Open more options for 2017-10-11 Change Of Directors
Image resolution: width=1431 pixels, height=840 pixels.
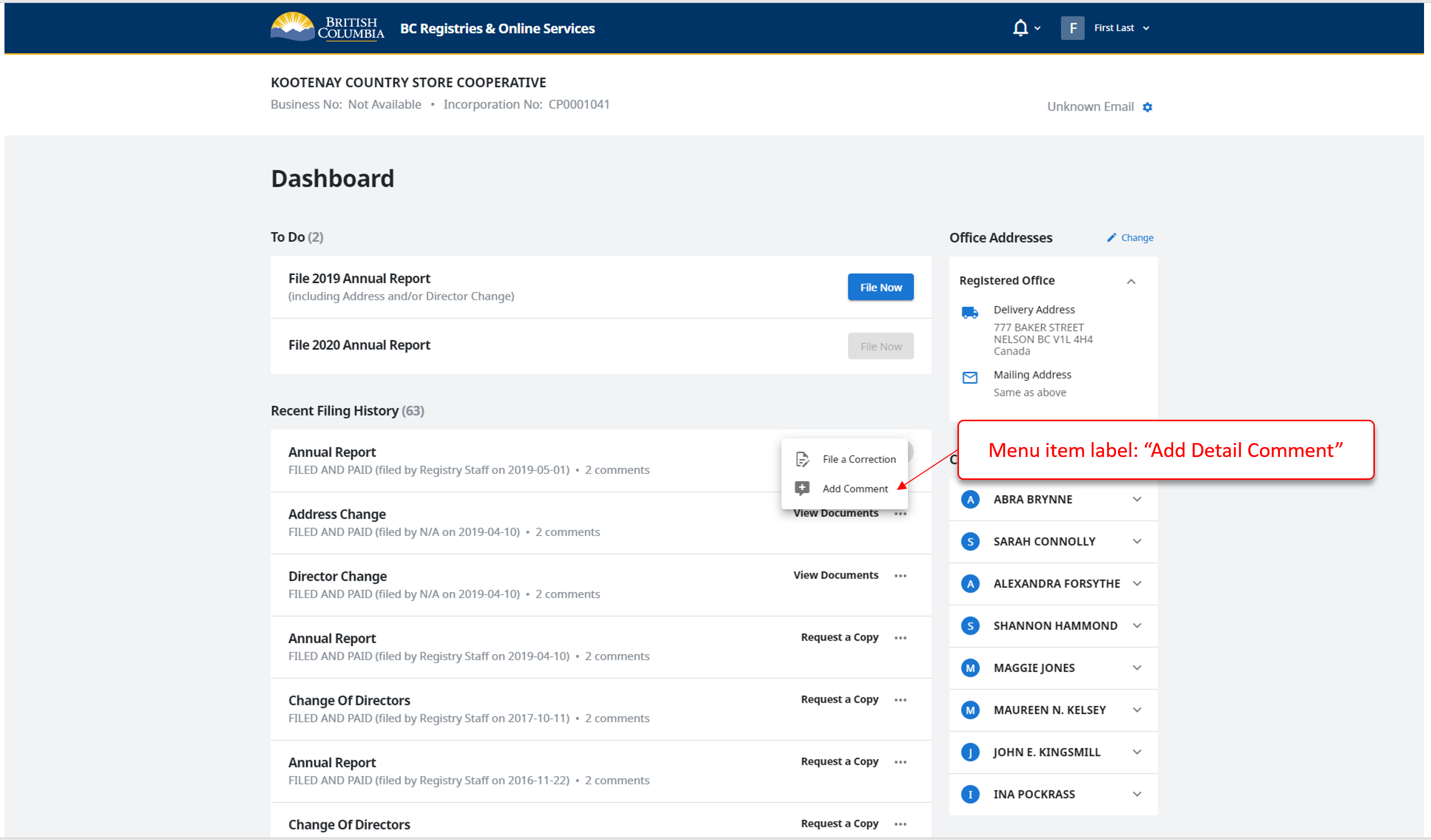pos(900,700)
